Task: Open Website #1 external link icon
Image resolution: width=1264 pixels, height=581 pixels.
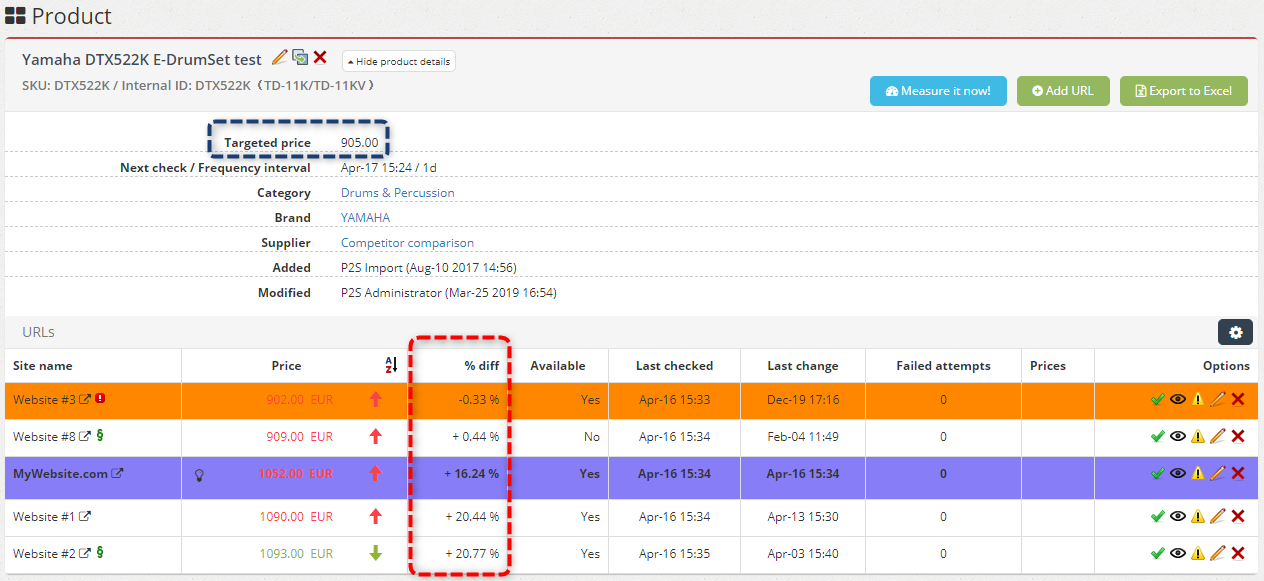Action: click(86, 517)
